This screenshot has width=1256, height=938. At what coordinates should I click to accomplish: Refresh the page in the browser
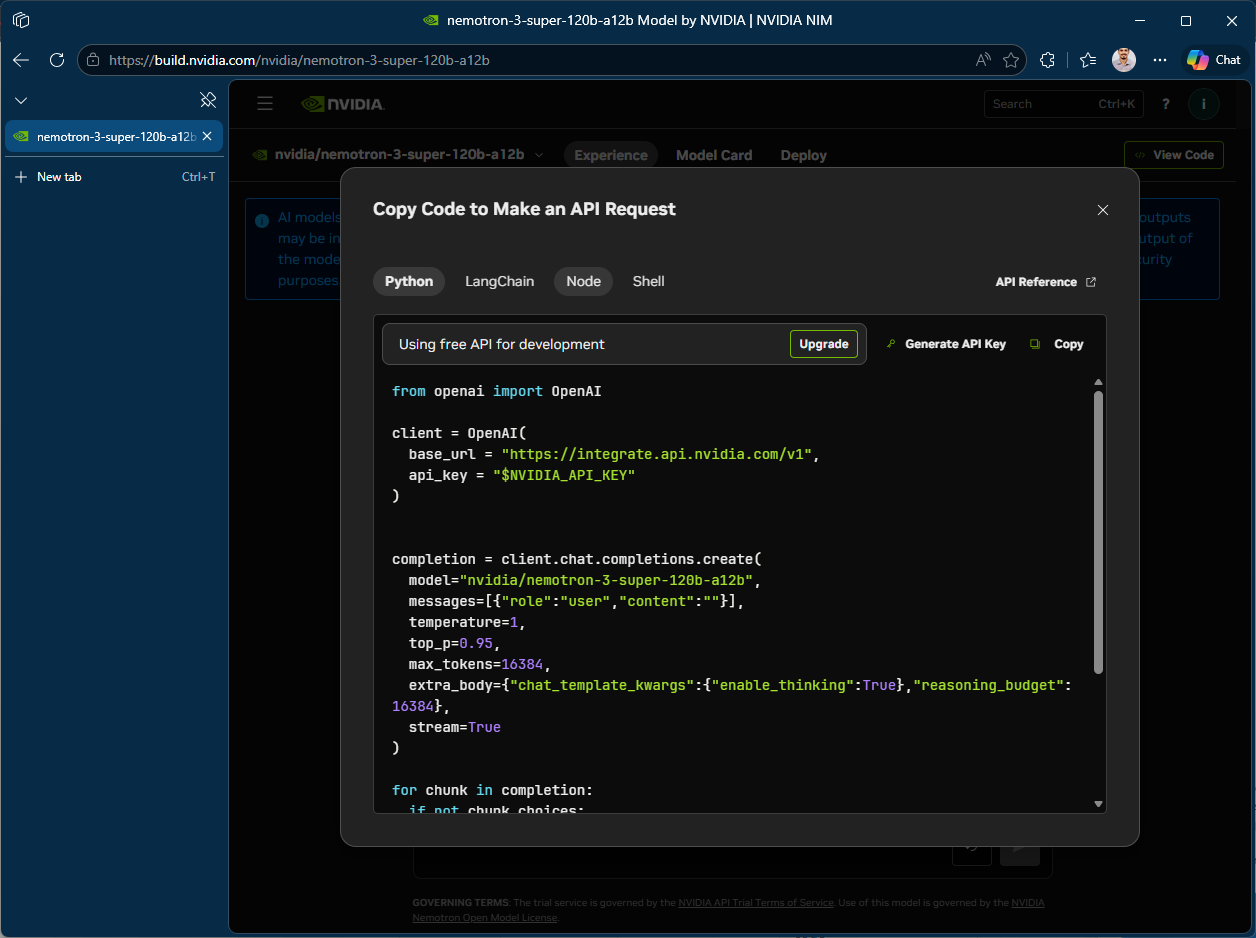57,60
